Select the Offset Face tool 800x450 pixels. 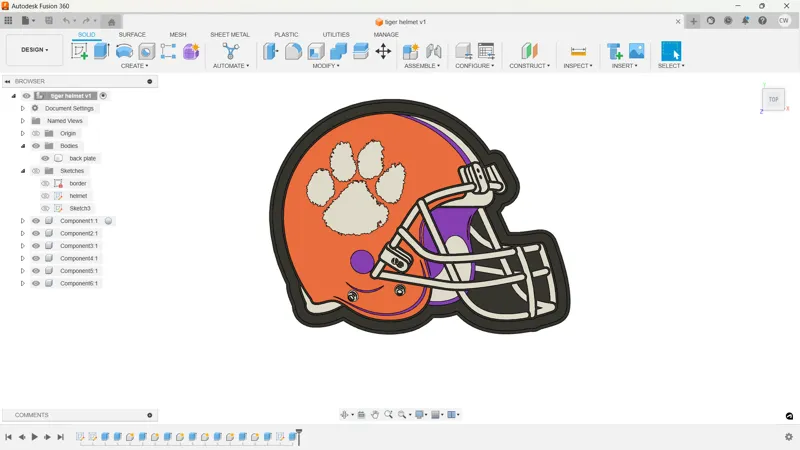point(361,51)
